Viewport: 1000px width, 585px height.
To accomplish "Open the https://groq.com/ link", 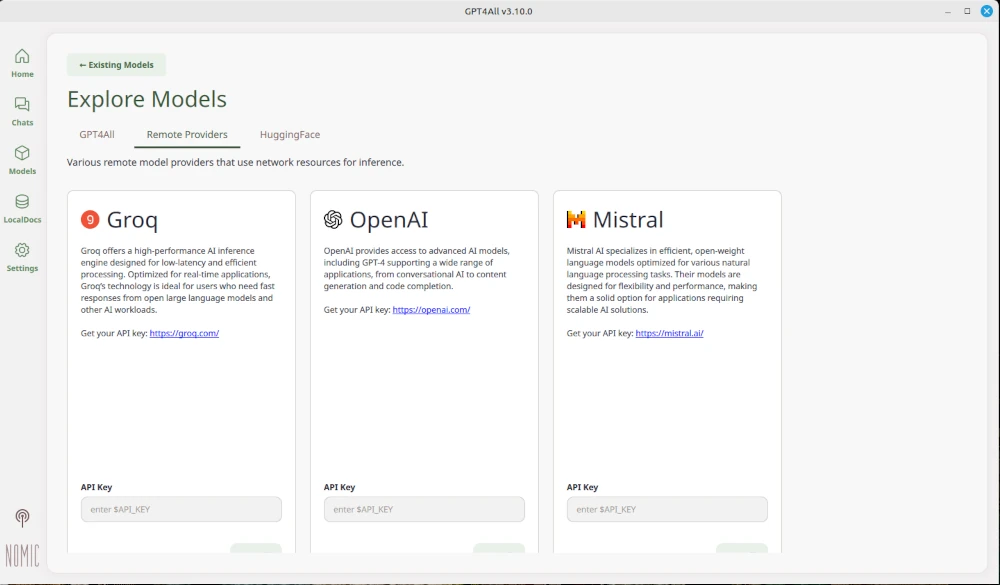I will point(184,333).
